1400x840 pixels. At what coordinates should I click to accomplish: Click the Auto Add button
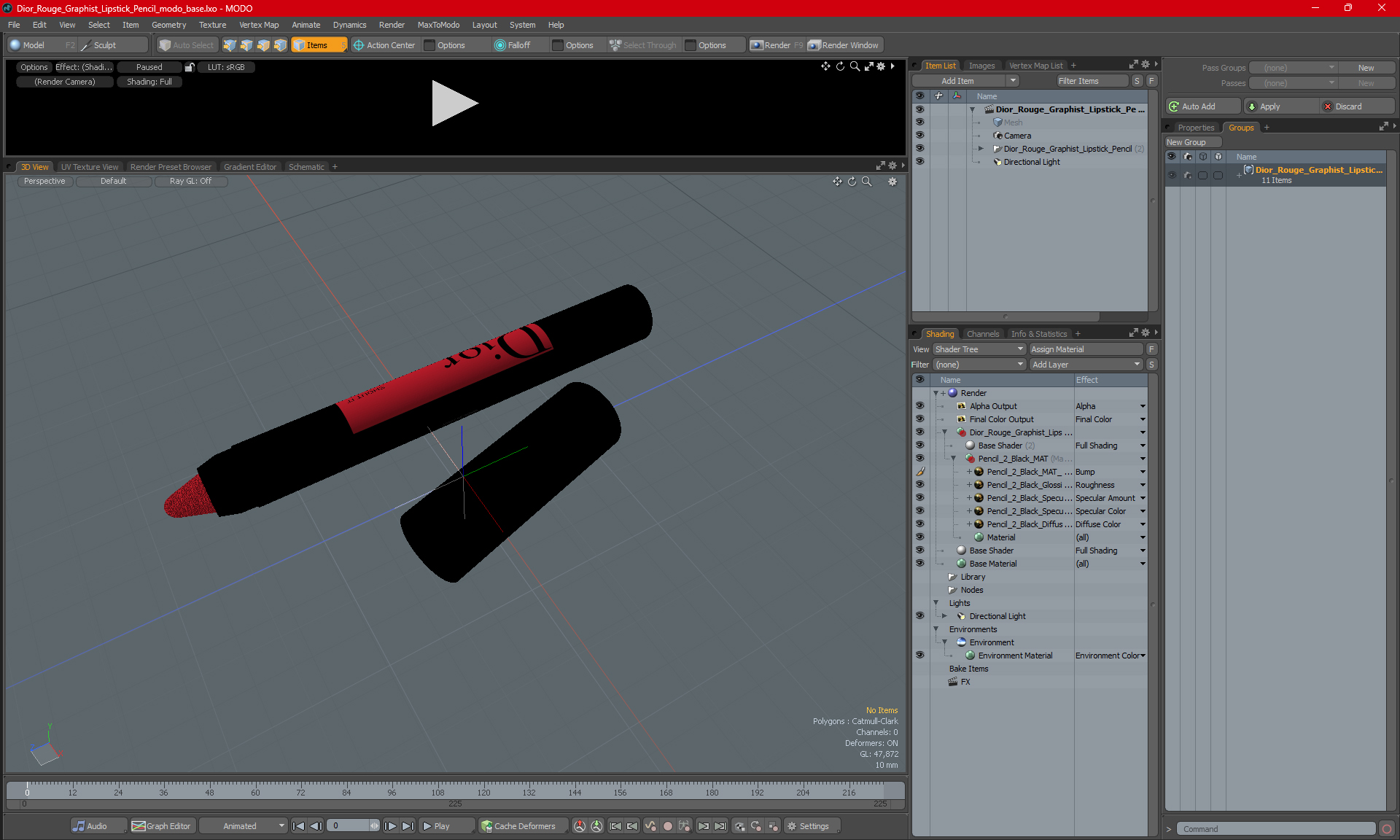[1202, 106]
